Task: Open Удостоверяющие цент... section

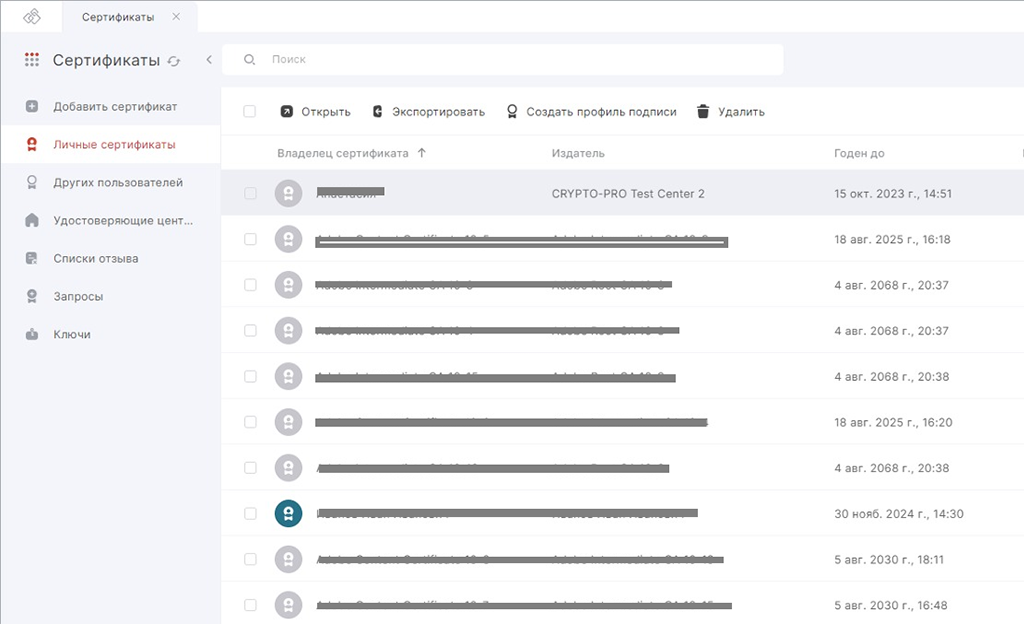Action: point(123,221)
